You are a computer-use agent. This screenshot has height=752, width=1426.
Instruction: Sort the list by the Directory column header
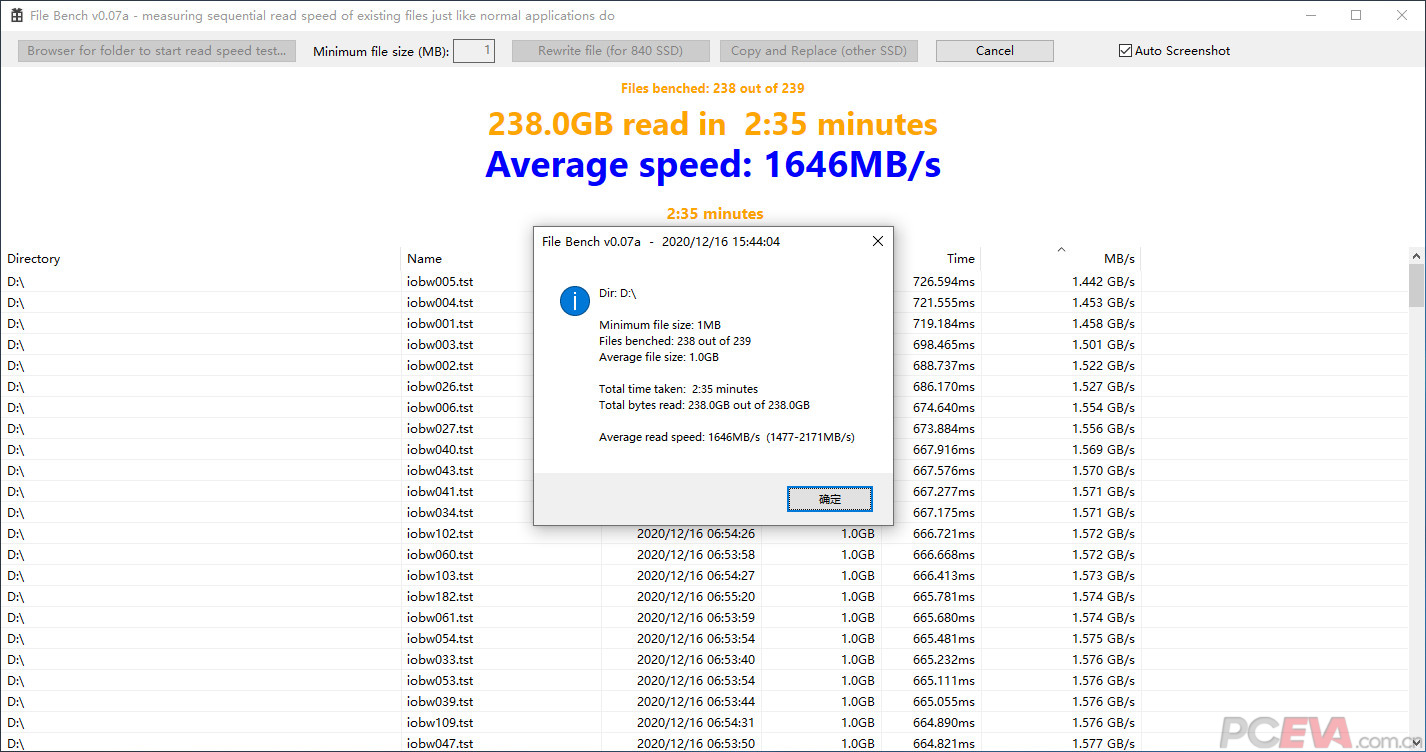click(x=200, y=259)
